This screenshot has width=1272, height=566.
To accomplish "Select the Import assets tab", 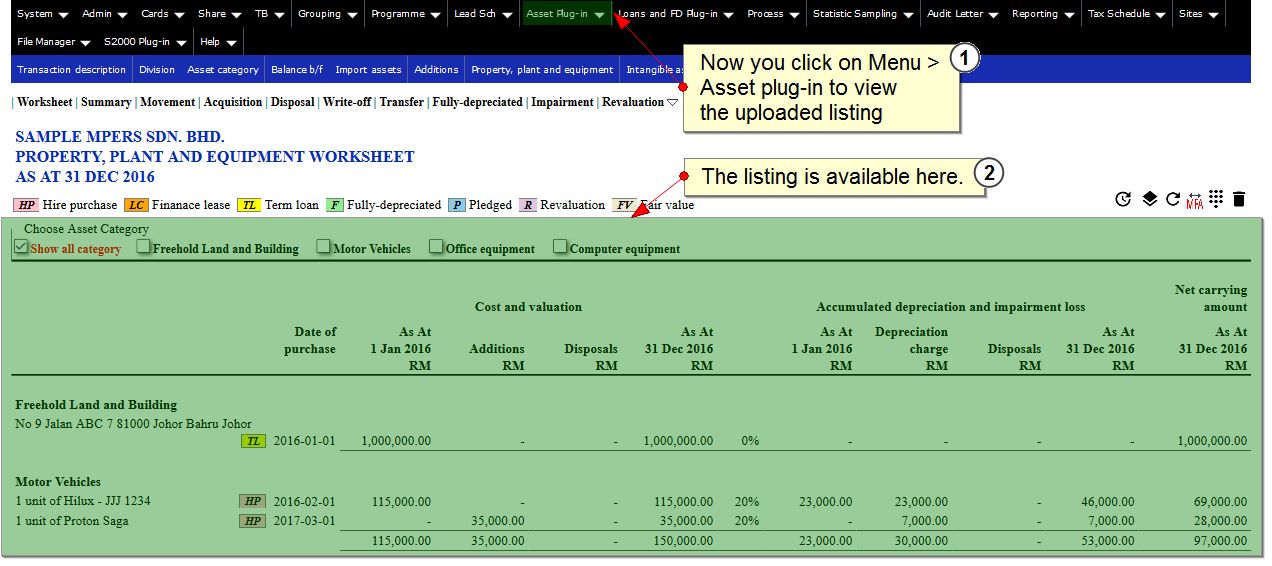I will point(368,70).
